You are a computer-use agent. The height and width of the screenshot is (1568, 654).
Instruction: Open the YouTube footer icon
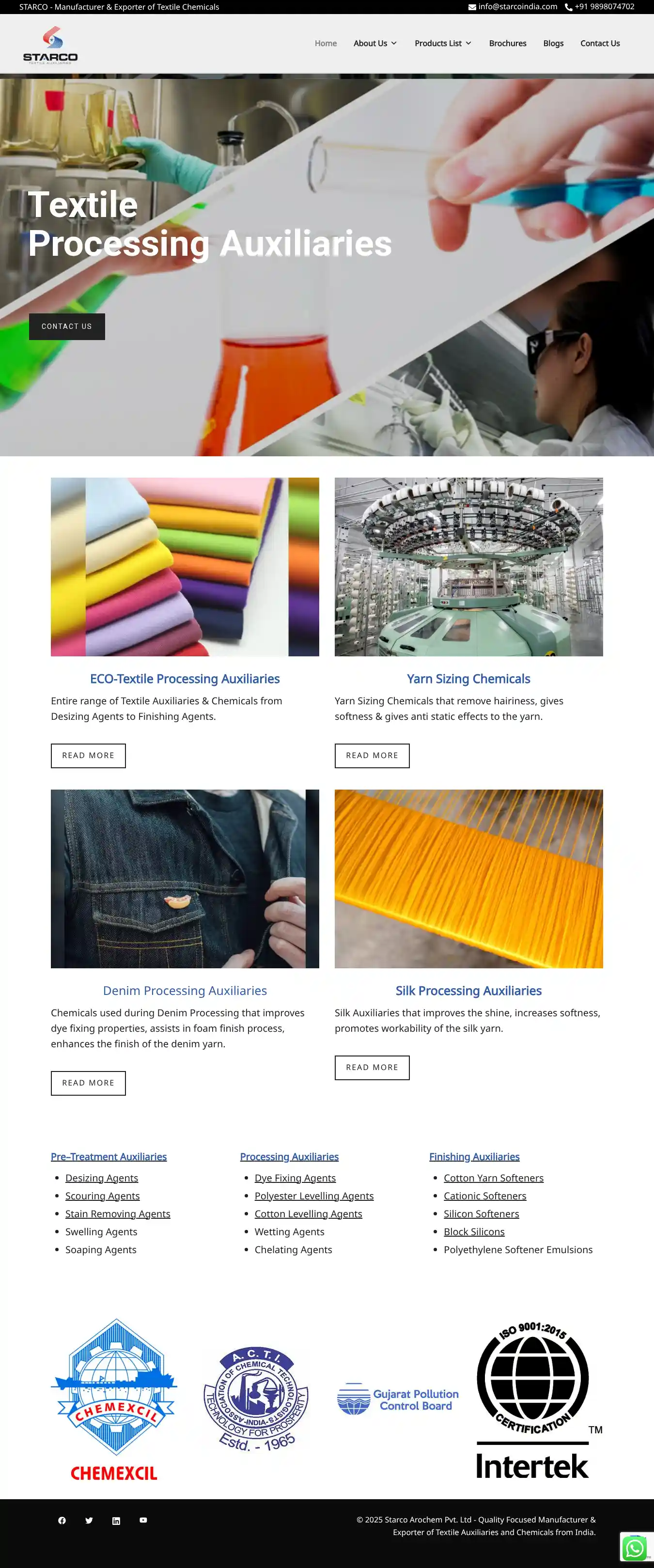143,1520
